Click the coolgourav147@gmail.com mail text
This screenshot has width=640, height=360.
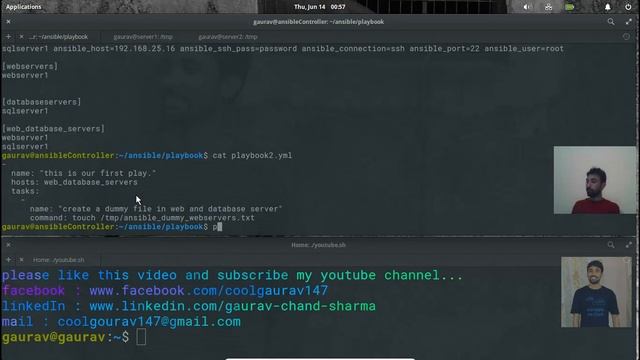pyautogui.click(x=149, y=322)
